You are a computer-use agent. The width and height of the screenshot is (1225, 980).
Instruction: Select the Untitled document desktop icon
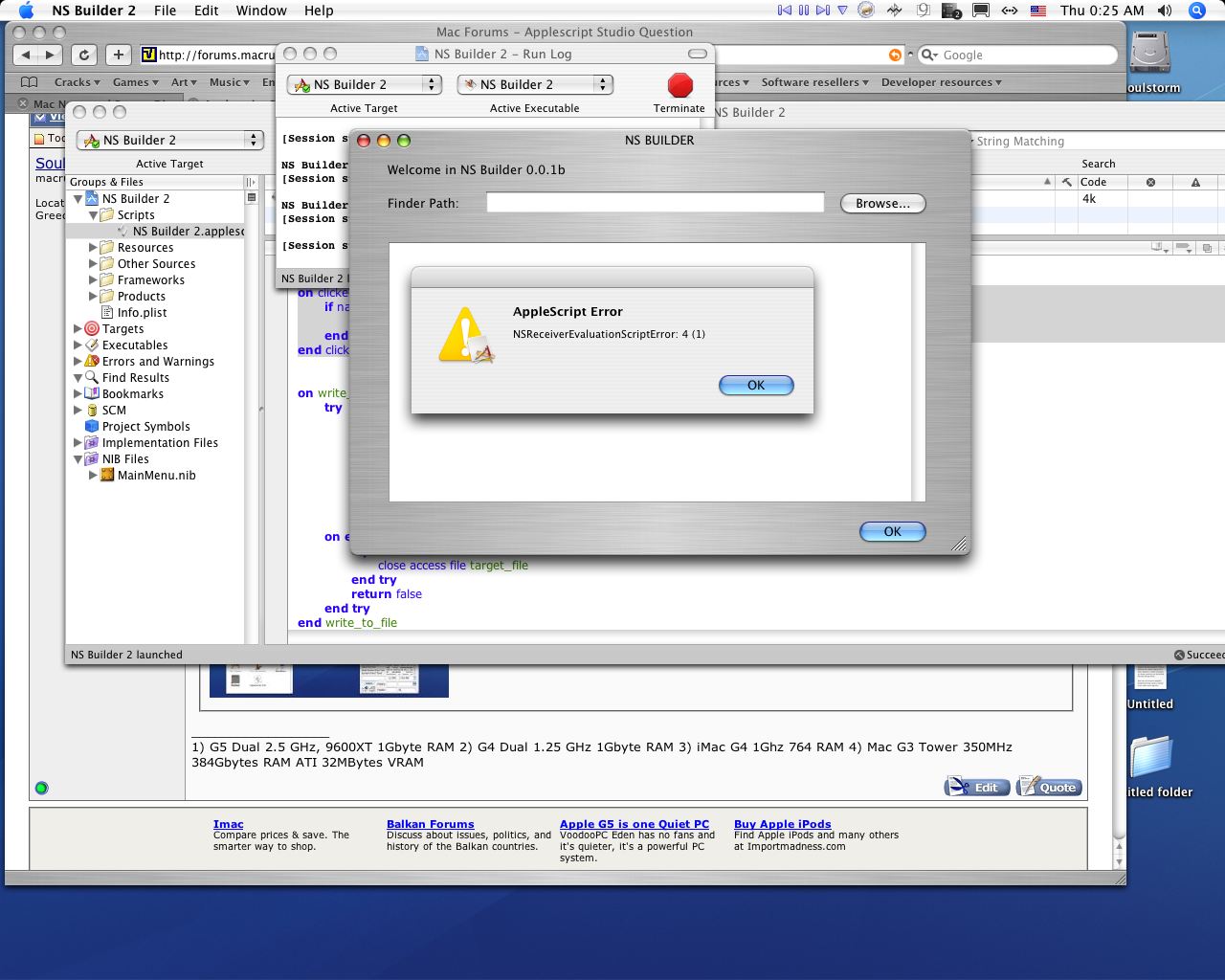1150,678
